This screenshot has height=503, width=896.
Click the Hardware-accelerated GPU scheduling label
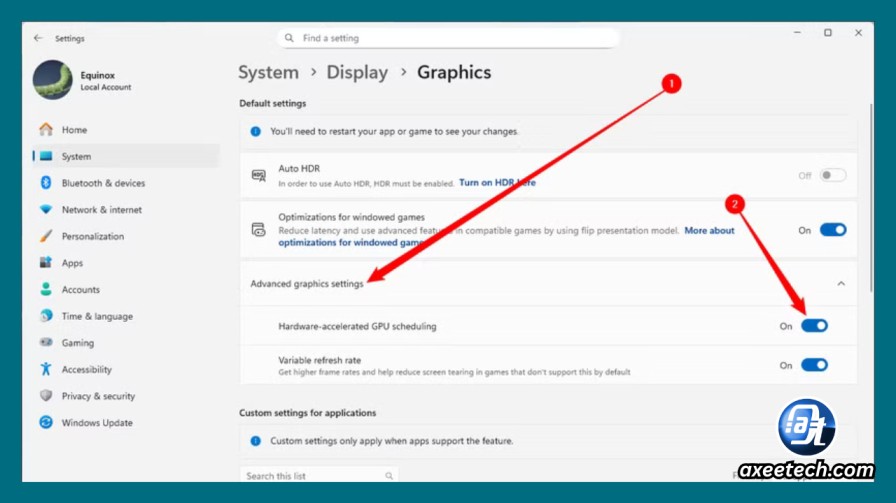[x=357, y=326]
